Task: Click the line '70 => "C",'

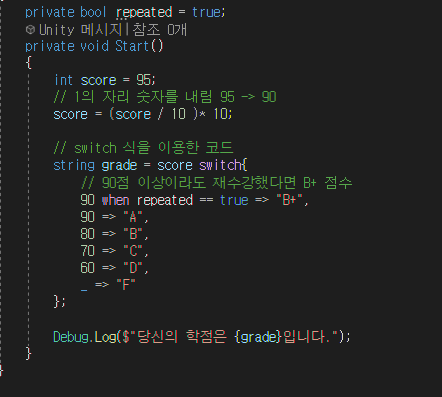Action: (114, 251)
